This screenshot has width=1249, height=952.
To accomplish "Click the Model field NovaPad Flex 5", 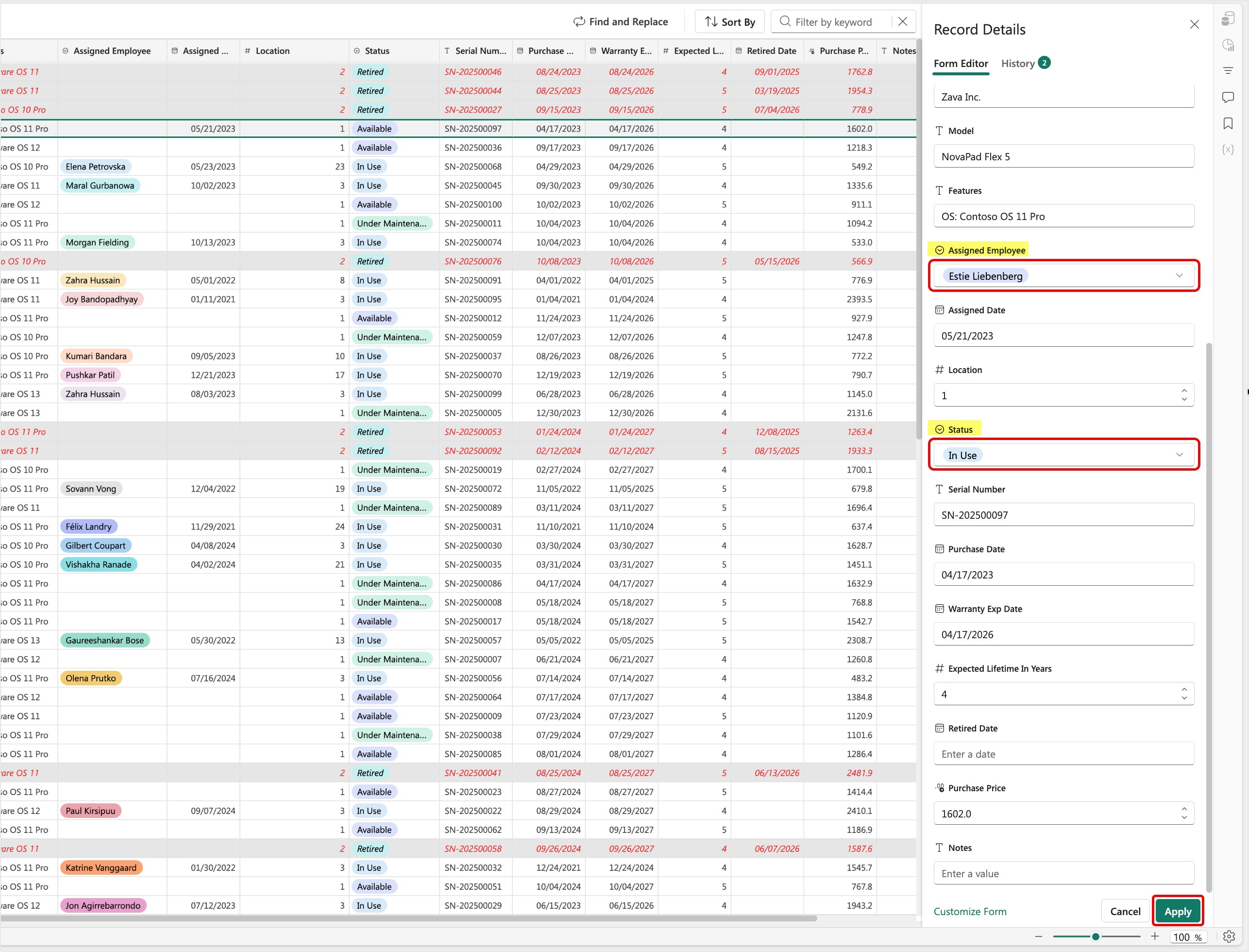I will pos(1064,156).
